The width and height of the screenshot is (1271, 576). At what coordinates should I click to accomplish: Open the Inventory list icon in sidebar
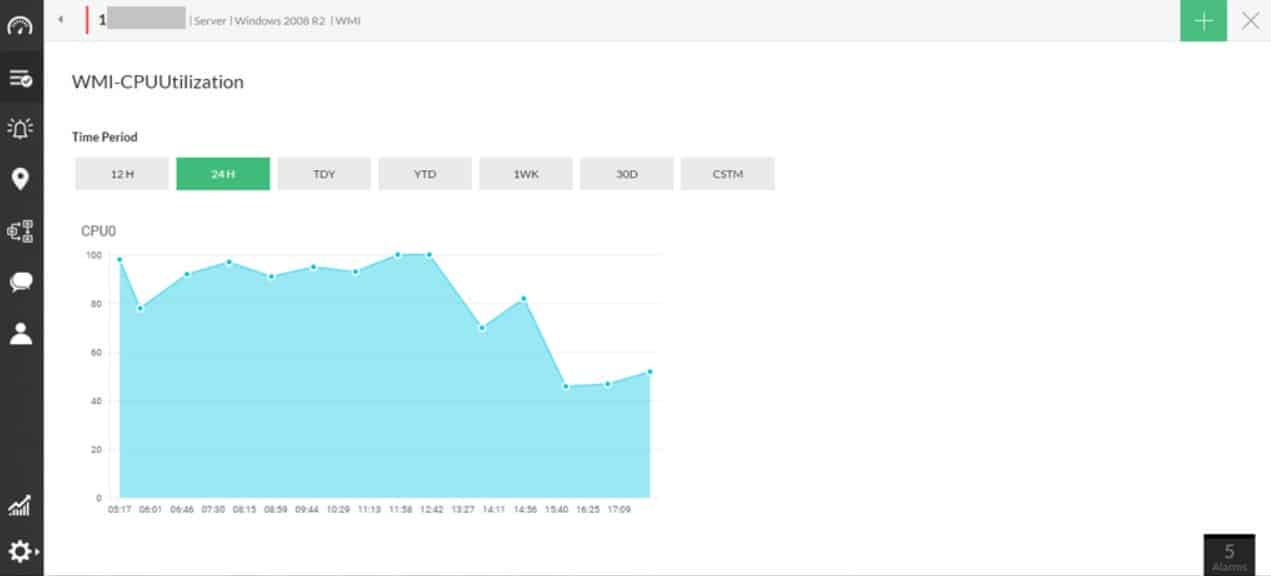(20, 78)
